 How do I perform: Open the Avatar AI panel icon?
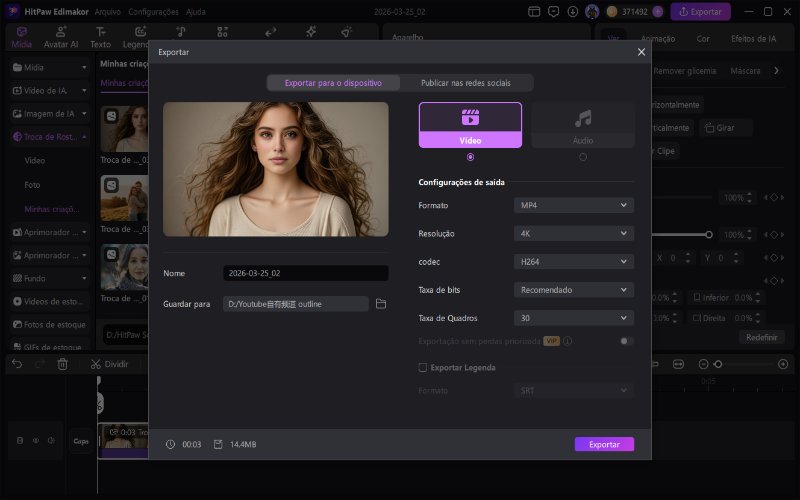(61, 32)
